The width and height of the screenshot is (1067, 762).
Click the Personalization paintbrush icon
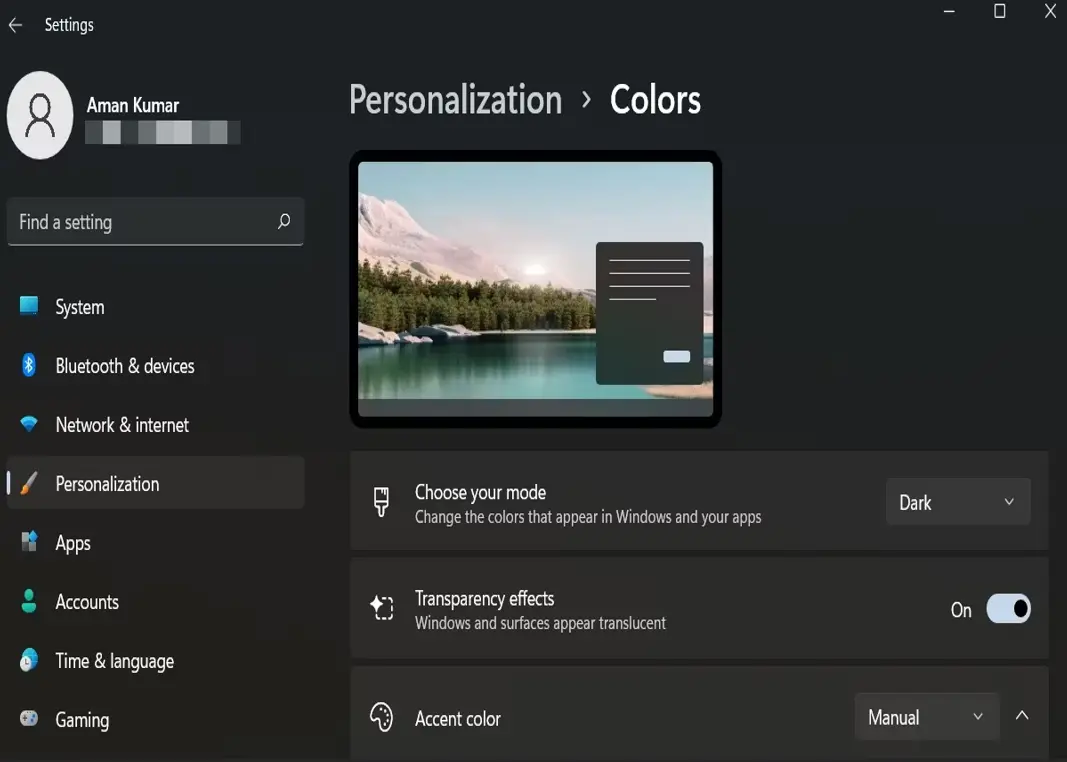[29, 483]
